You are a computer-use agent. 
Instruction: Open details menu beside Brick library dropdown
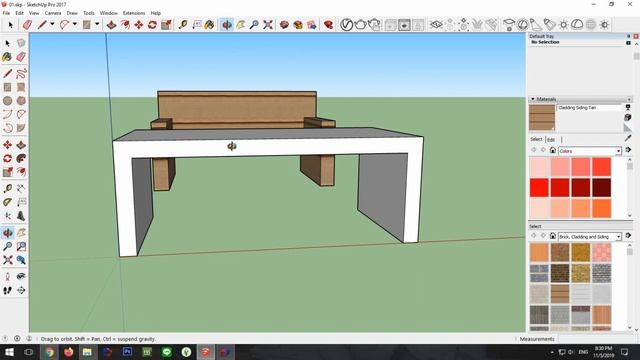pyautogui.click(x=628, y=236)
